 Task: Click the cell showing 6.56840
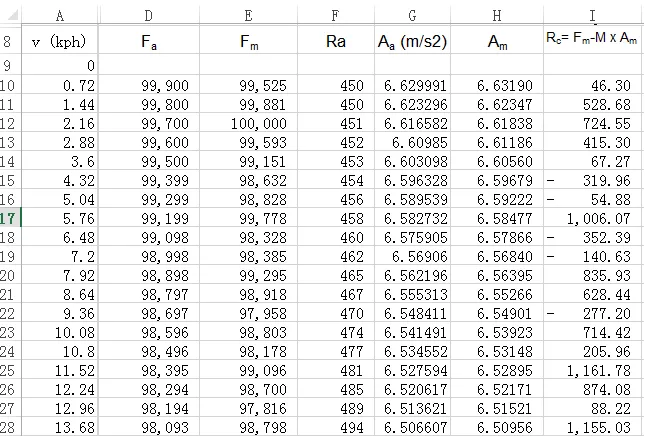pos(497,256)
